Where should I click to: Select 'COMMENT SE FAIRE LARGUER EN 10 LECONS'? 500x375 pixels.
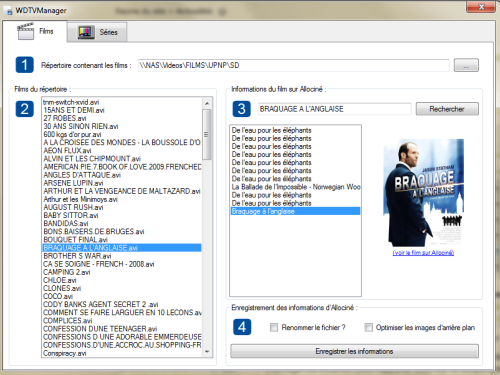(122, 313)
